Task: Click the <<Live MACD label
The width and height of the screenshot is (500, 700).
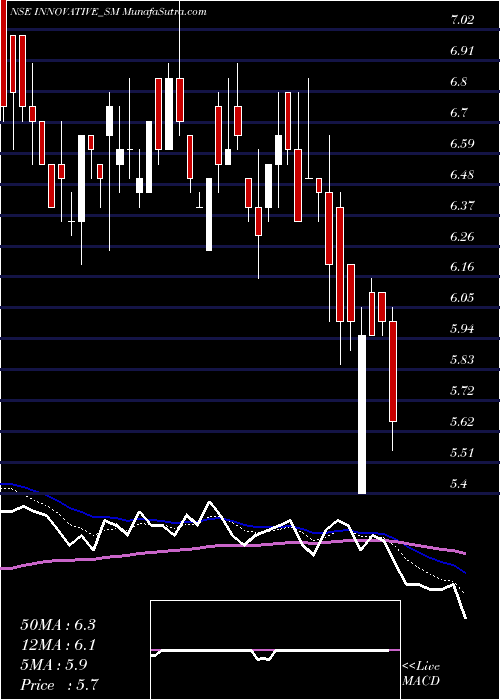Action: point(421,674)
